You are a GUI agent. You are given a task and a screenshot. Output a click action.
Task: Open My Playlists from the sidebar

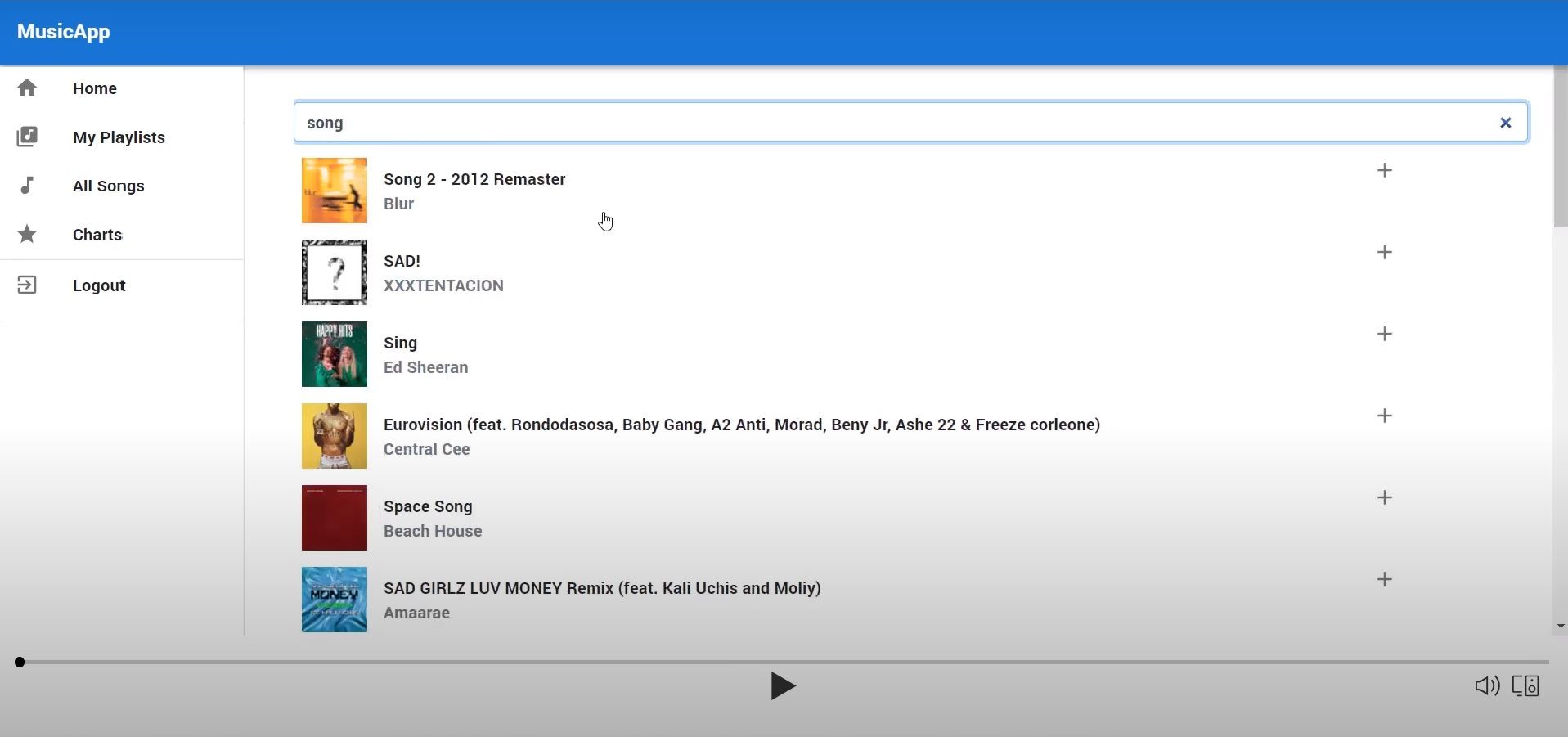pyautogui.click(x=119, y=137)
